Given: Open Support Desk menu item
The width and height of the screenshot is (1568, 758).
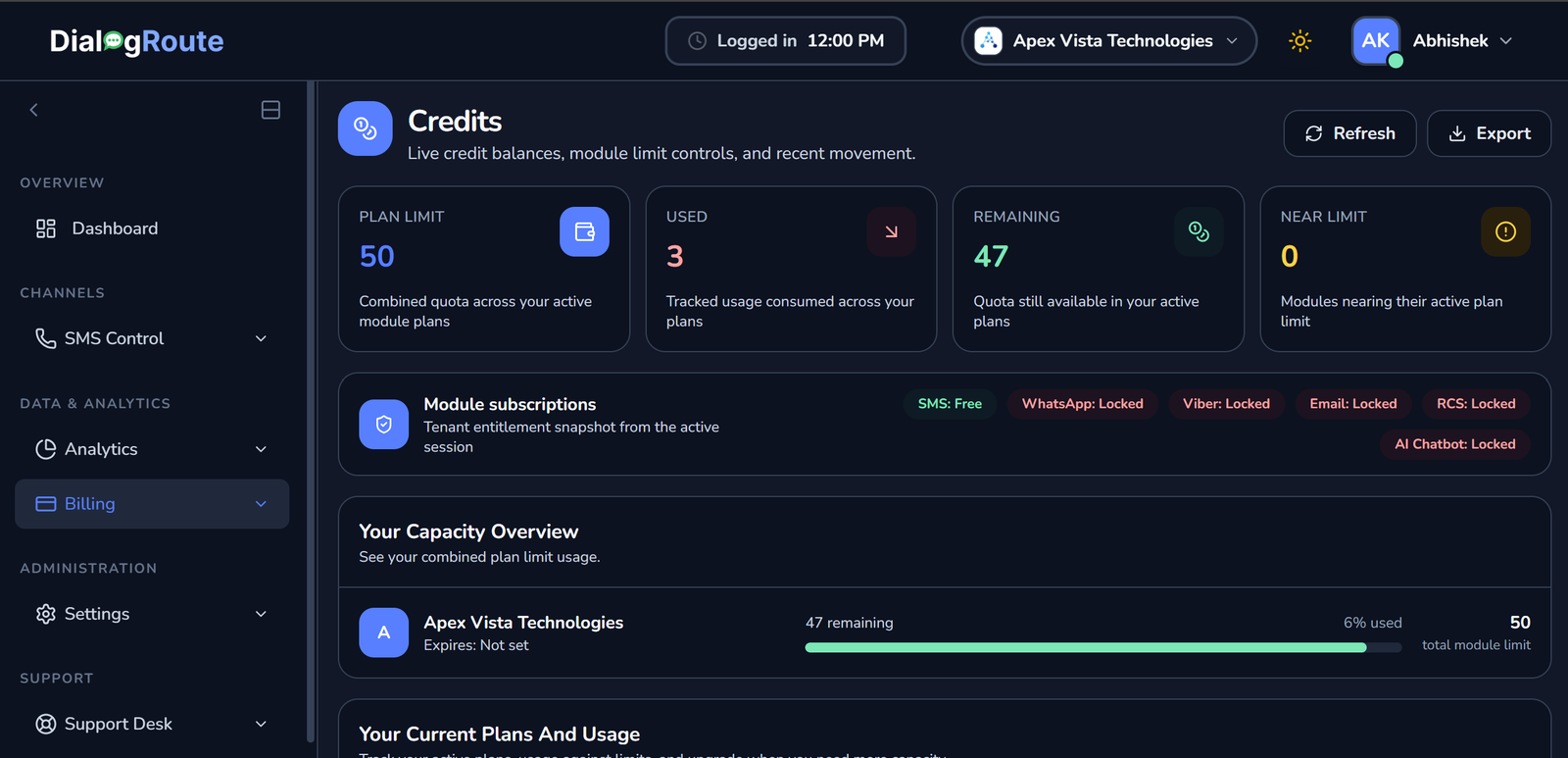Looking at the screenshot, I should [x=152, y=724].
